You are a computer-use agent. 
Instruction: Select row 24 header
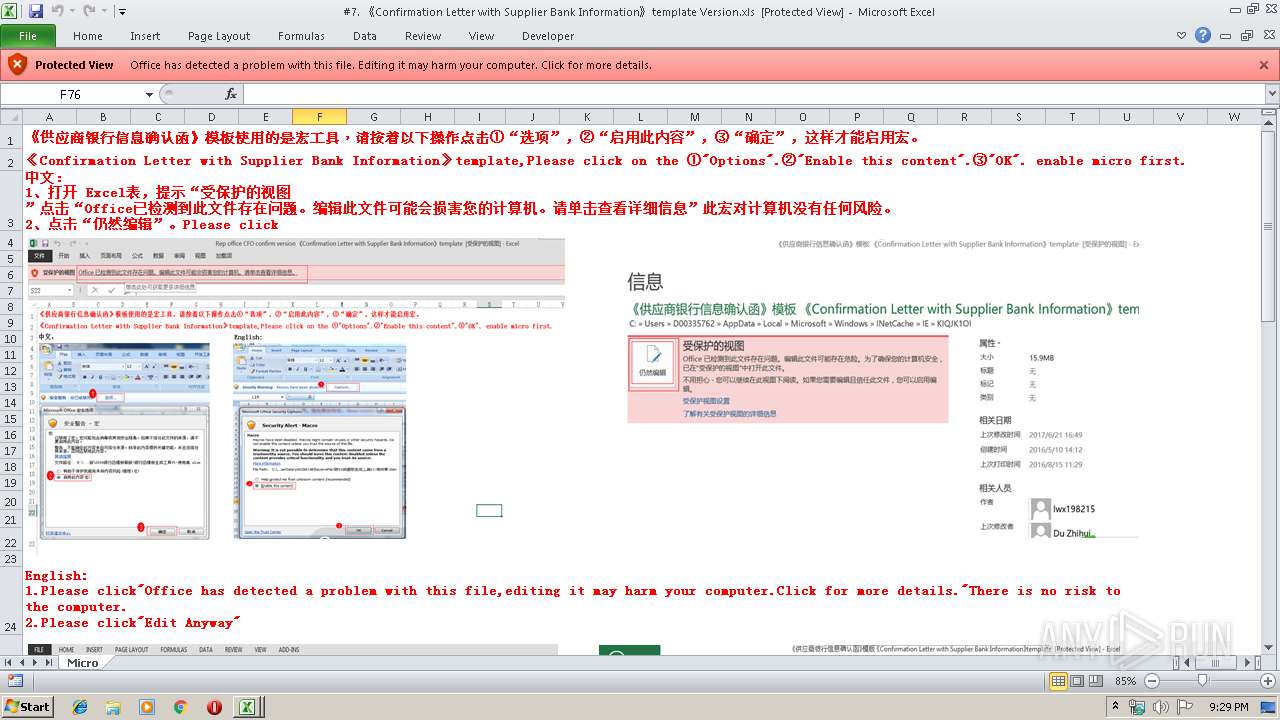click(x=10, y=626)
